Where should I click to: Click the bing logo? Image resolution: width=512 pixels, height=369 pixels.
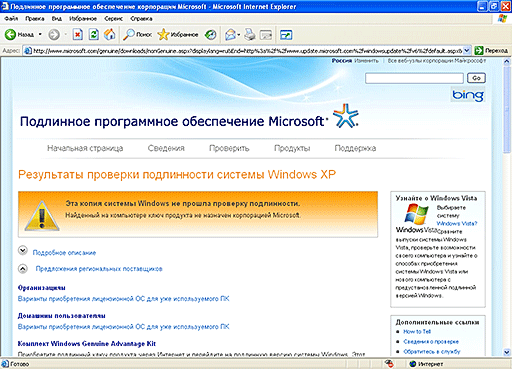click(x=468, y=95)
